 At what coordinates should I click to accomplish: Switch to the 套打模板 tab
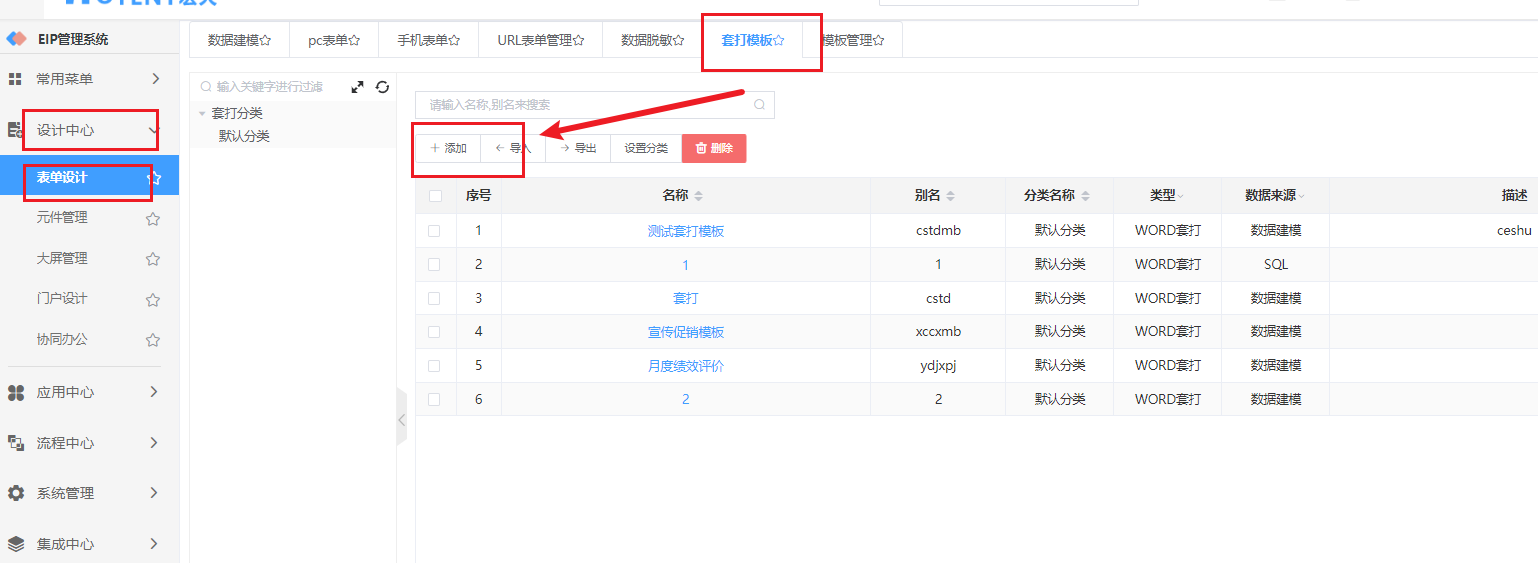tap(752, 40)
